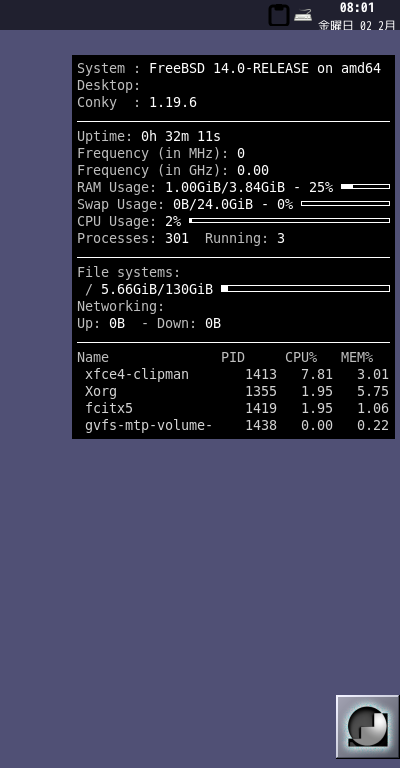Click the MEM% column header

pyautogui.click(x=357, y=358)
